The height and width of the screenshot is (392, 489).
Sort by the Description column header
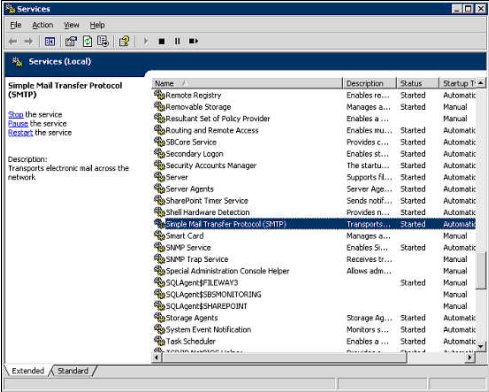[369, 83]
